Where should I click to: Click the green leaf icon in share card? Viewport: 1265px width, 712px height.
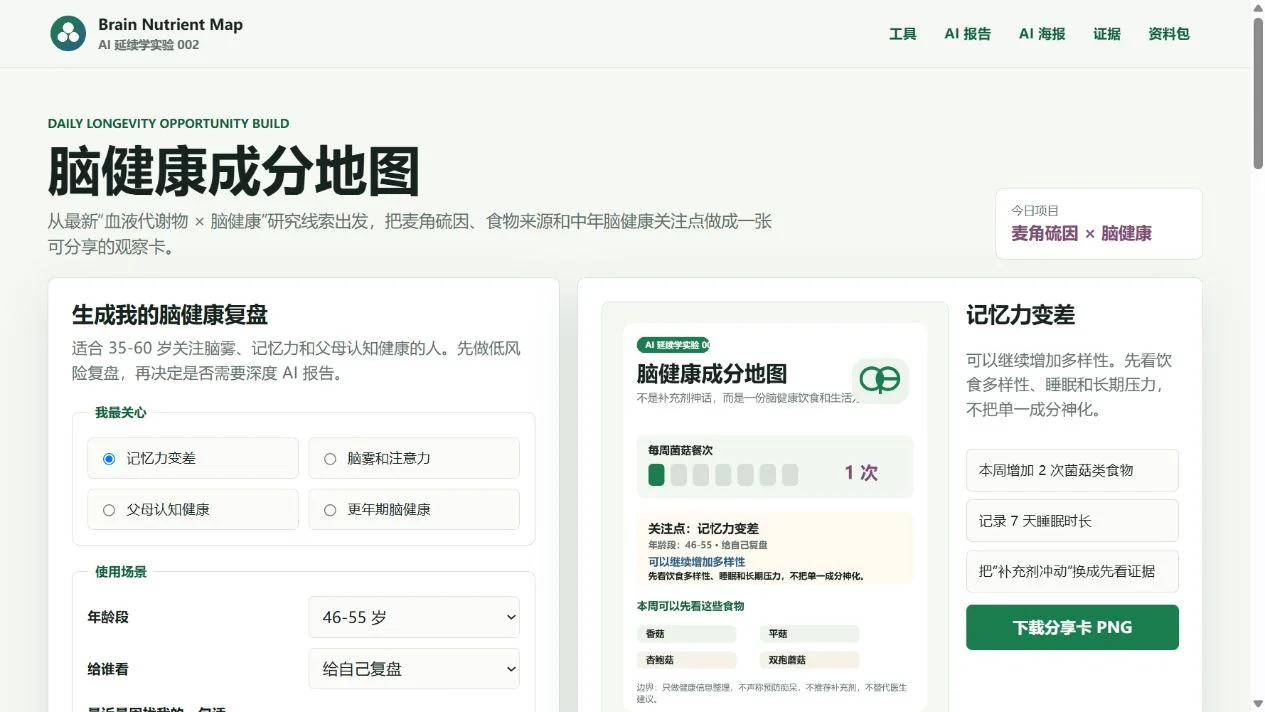(x=880, y=380)
